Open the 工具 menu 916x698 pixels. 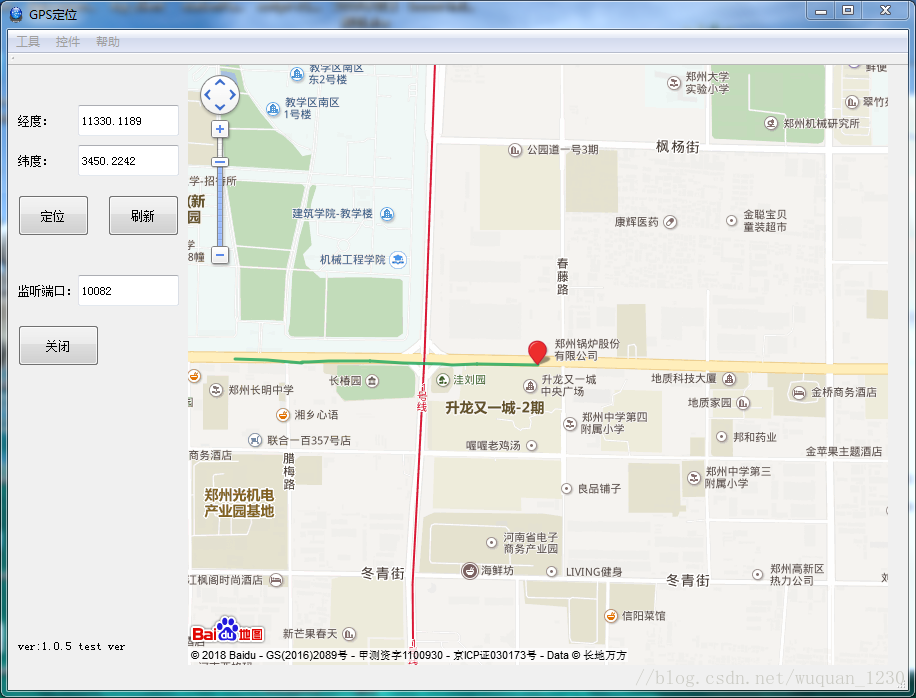[28, 41]
